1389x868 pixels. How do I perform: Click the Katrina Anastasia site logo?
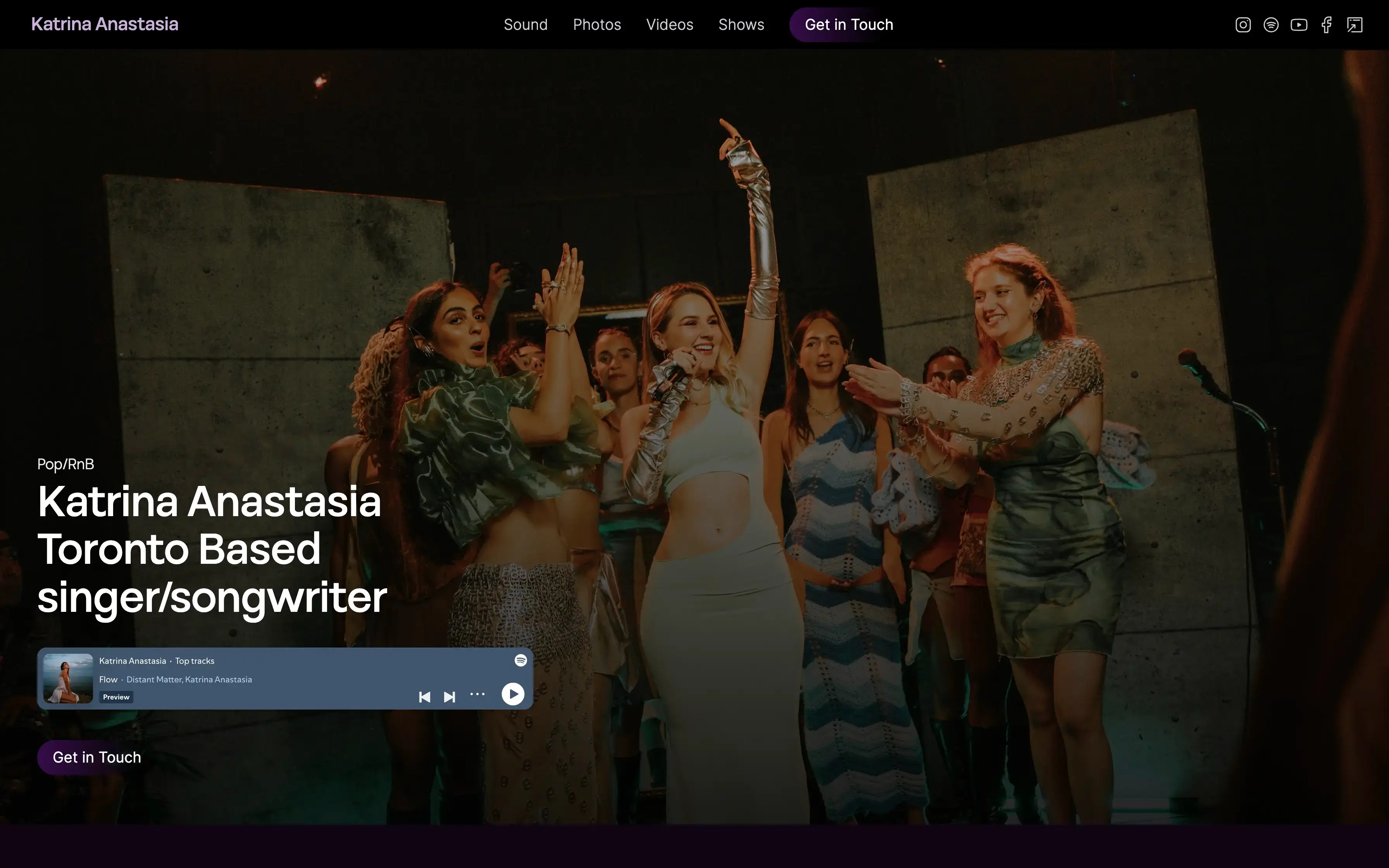coord(105,24)
